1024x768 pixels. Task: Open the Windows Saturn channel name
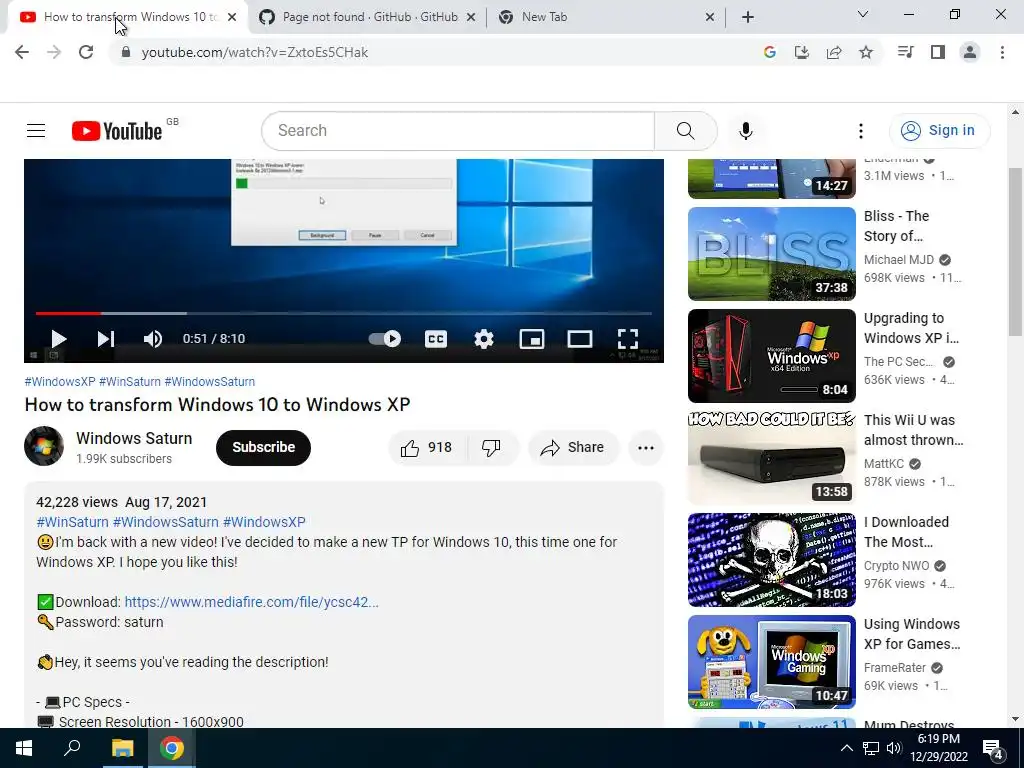point(134,438)
